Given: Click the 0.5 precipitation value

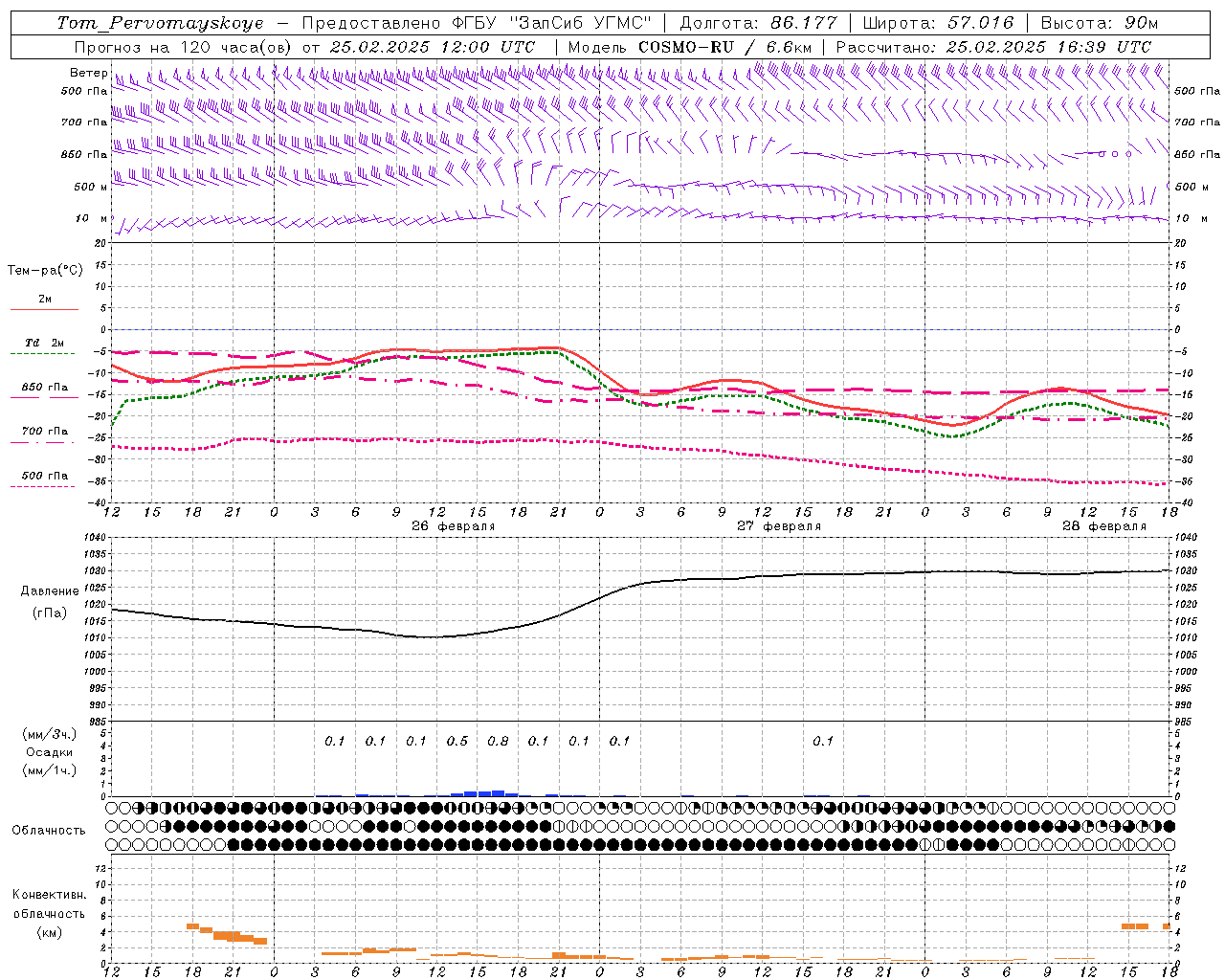Looking at the screenshot, I should pyautogui.click(x=457, y=742).
